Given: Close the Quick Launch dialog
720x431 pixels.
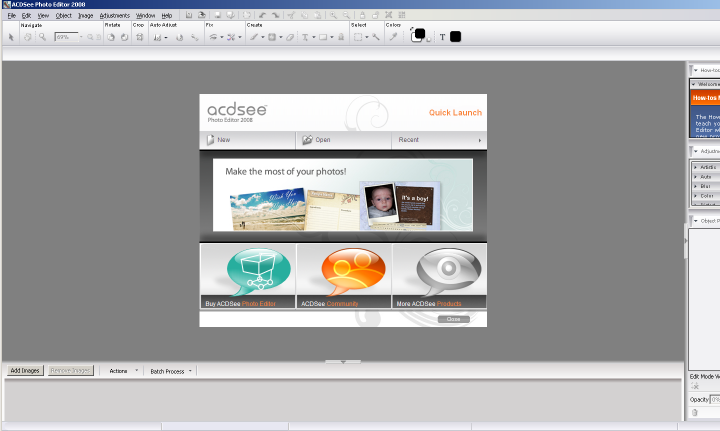Looking at the screenshot, I should [453, 319].
